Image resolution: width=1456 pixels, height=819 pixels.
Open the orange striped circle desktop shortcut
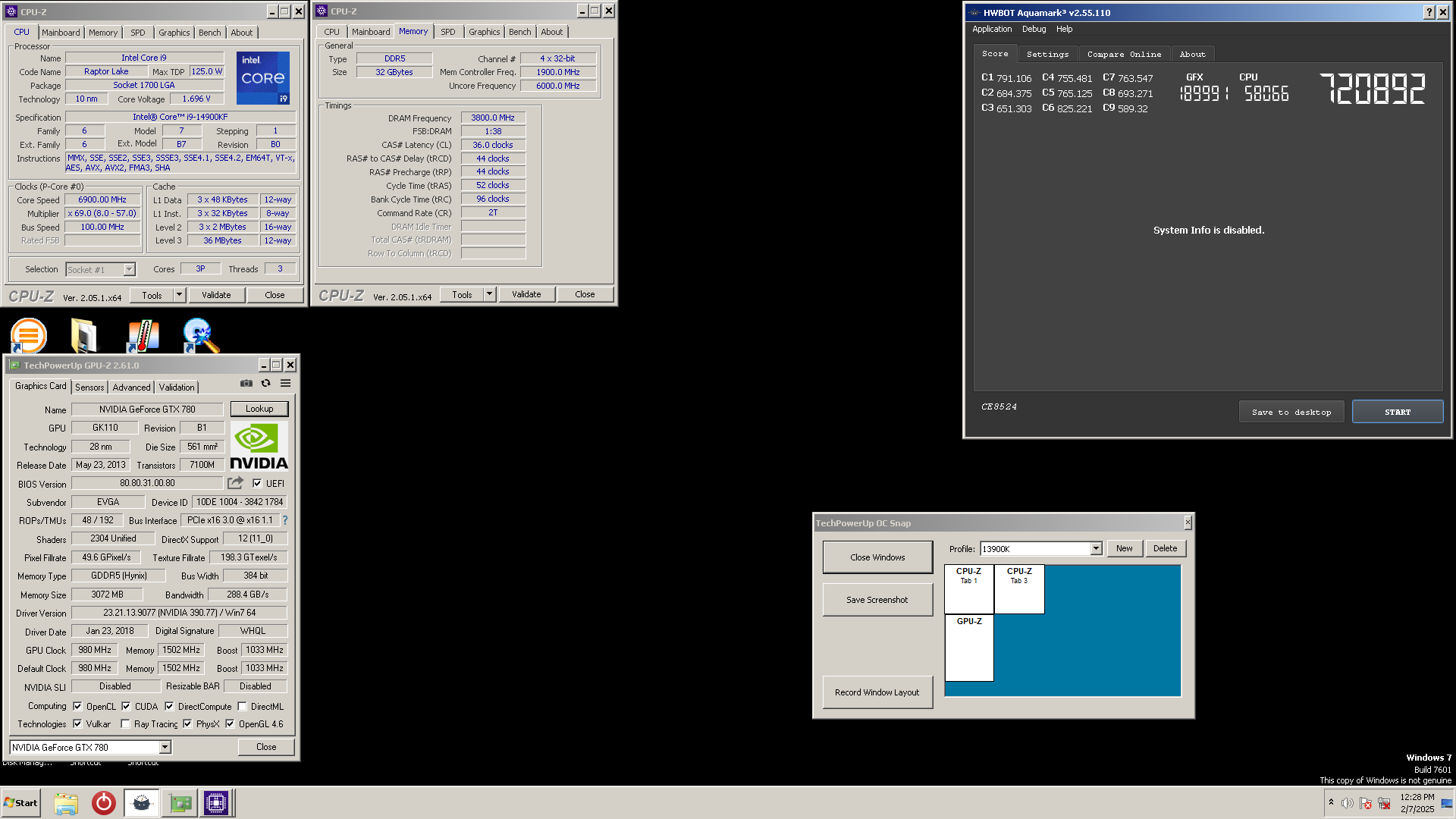click(x=29, y=335)
